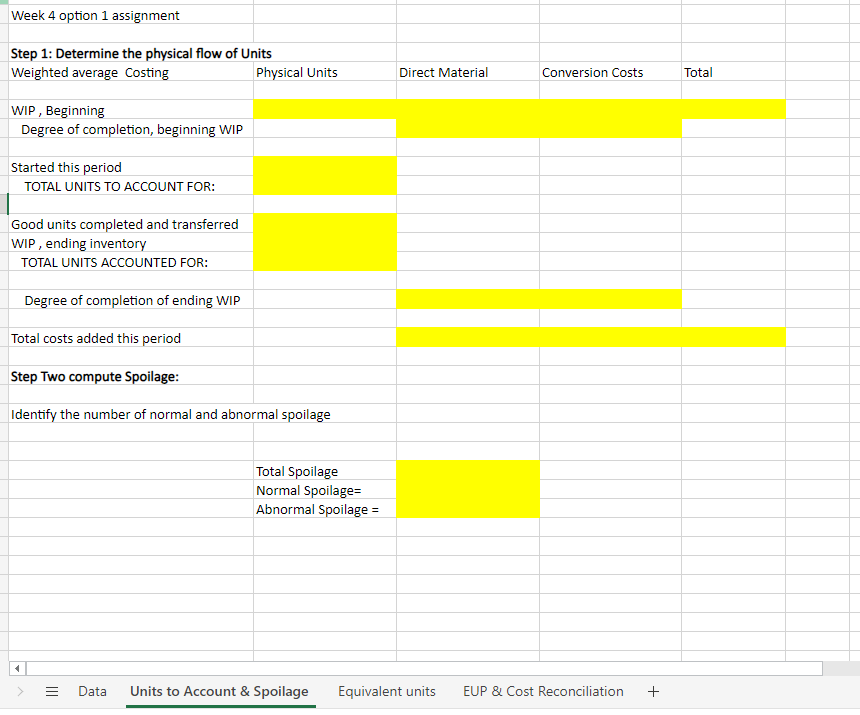Select 'Total costs added this period' cell
The height and width of the screenshot is (715, 860).
[131, 338]
